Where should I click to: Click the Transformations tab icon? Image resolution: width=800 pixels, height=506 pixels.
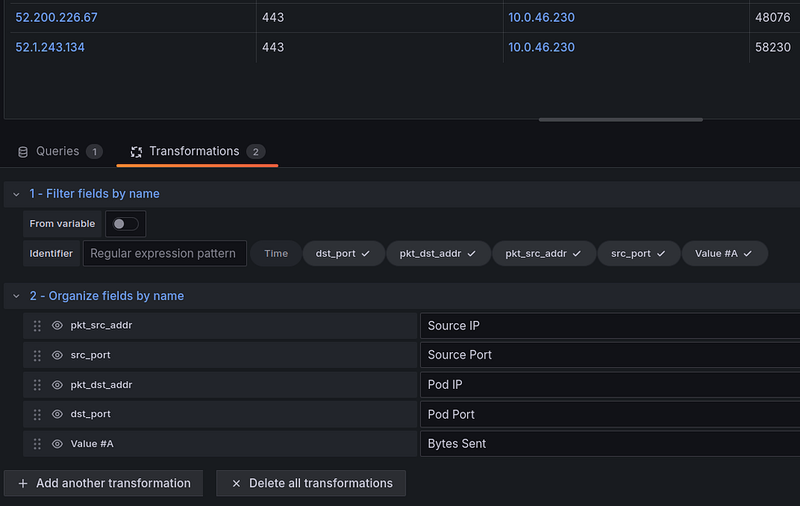136,152
